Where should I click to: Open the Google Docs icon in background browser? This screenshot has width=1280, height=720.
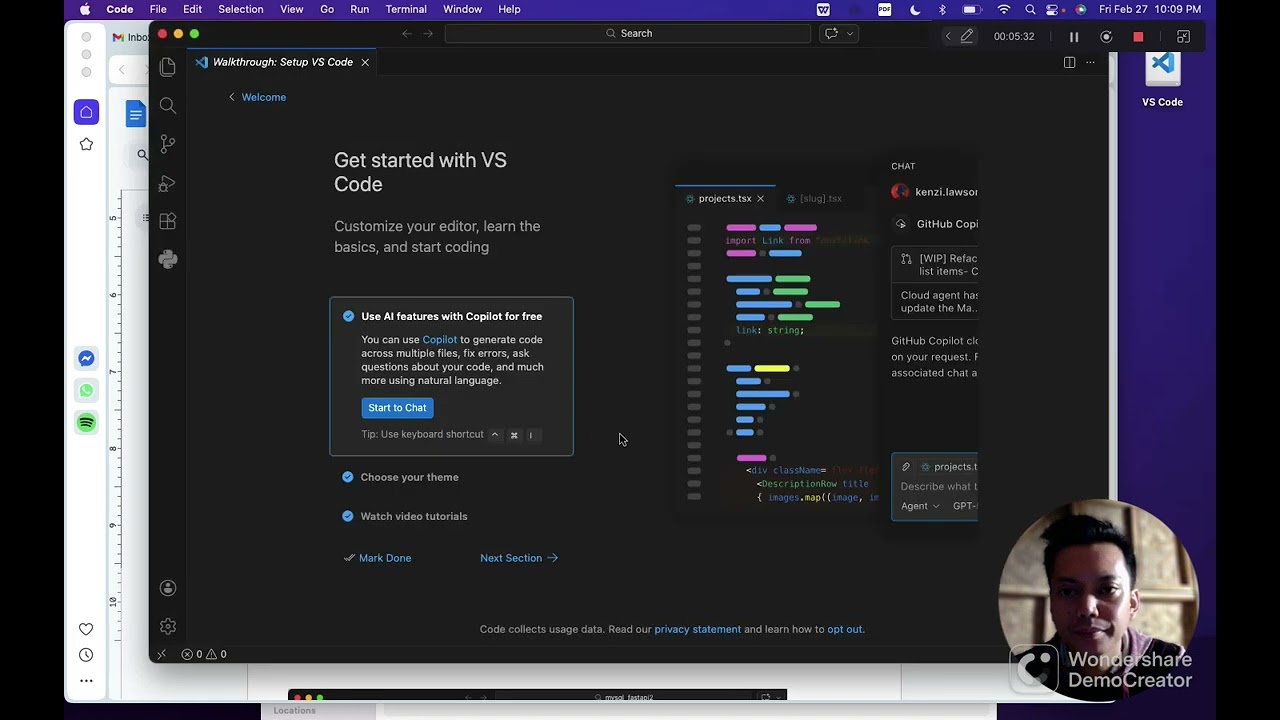pyautogui.click(x=135, y=113)
